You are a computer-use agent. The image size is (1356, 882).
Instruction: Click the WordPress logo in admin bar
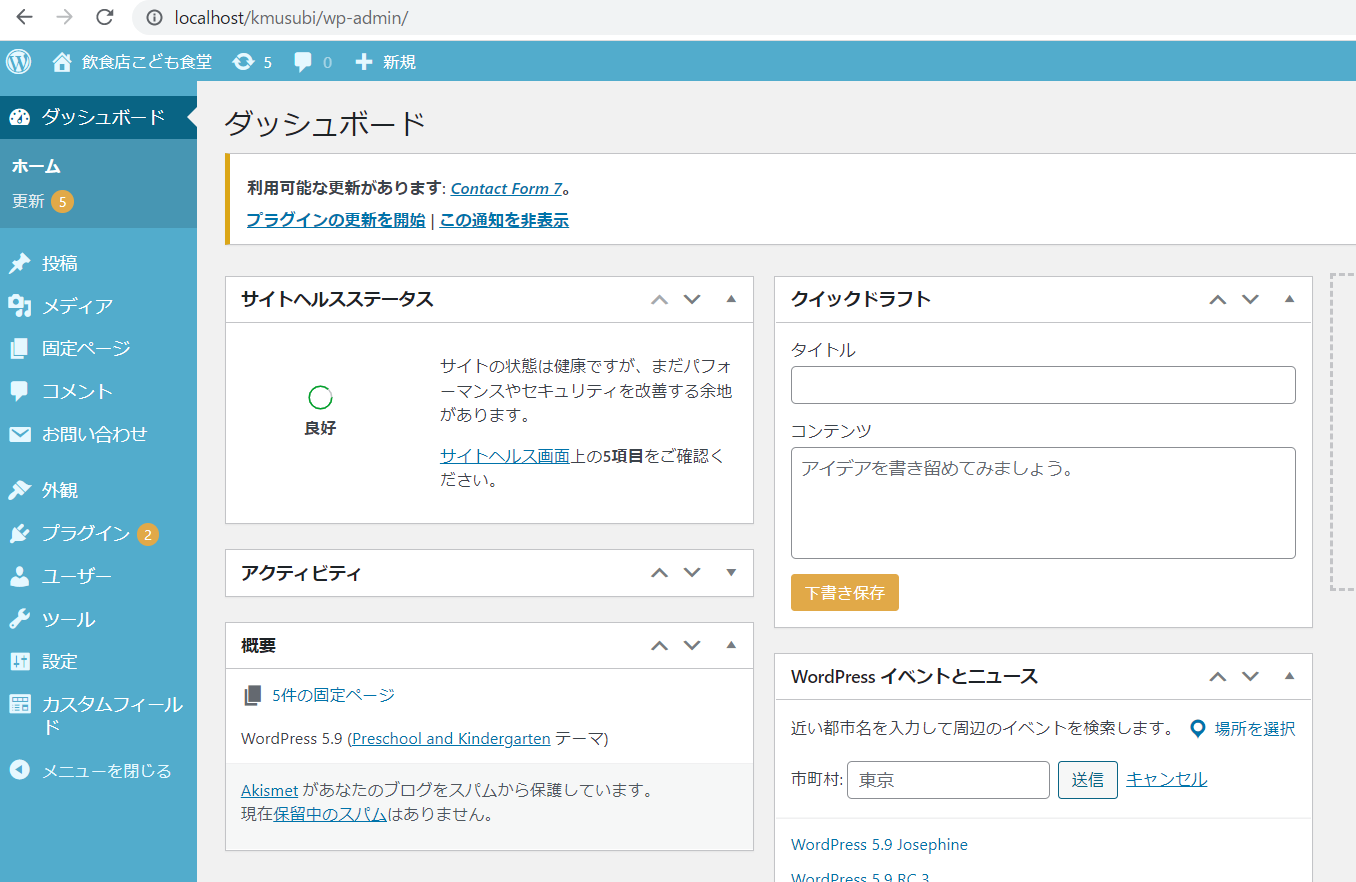(x=19, y=62)
